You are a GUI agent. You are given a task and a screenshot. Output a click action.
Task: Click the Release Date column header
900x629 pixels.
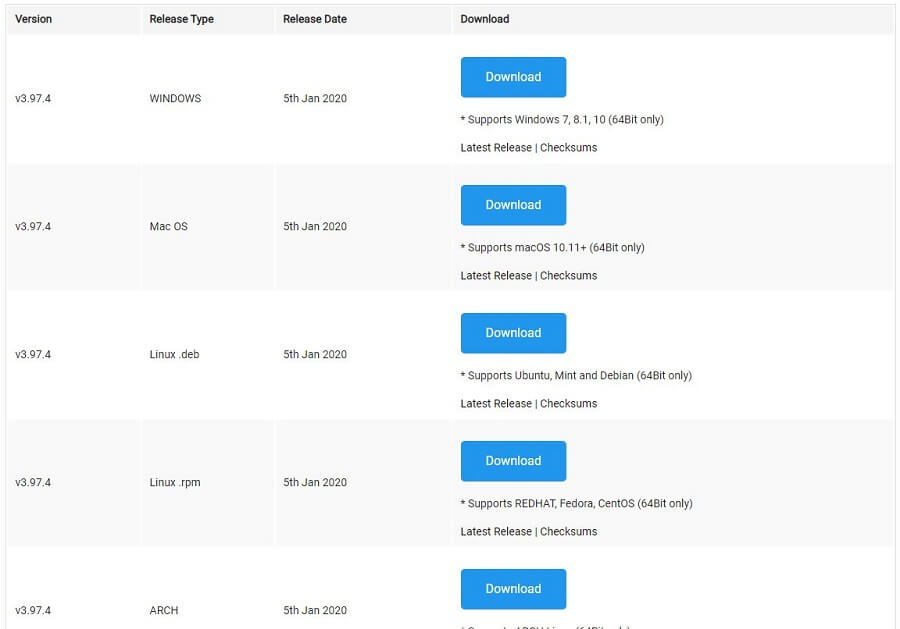pyautogui.click(x=315, y=19)
